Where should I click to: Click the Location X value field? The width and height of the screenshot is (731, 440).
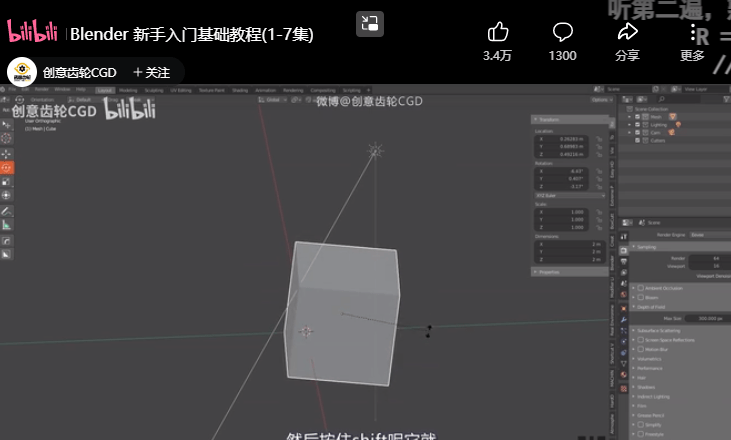[x=562, y=139]
